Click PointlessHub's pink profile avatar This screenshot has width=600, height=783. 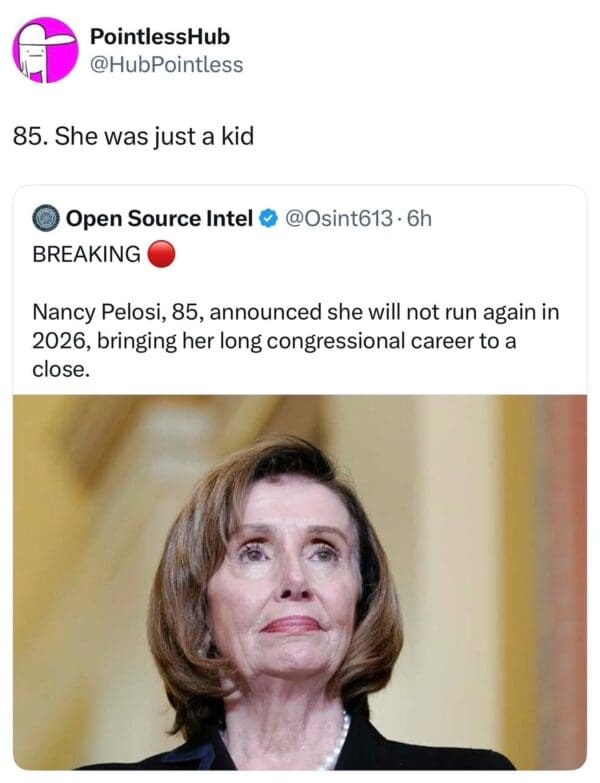click(45, 49)
